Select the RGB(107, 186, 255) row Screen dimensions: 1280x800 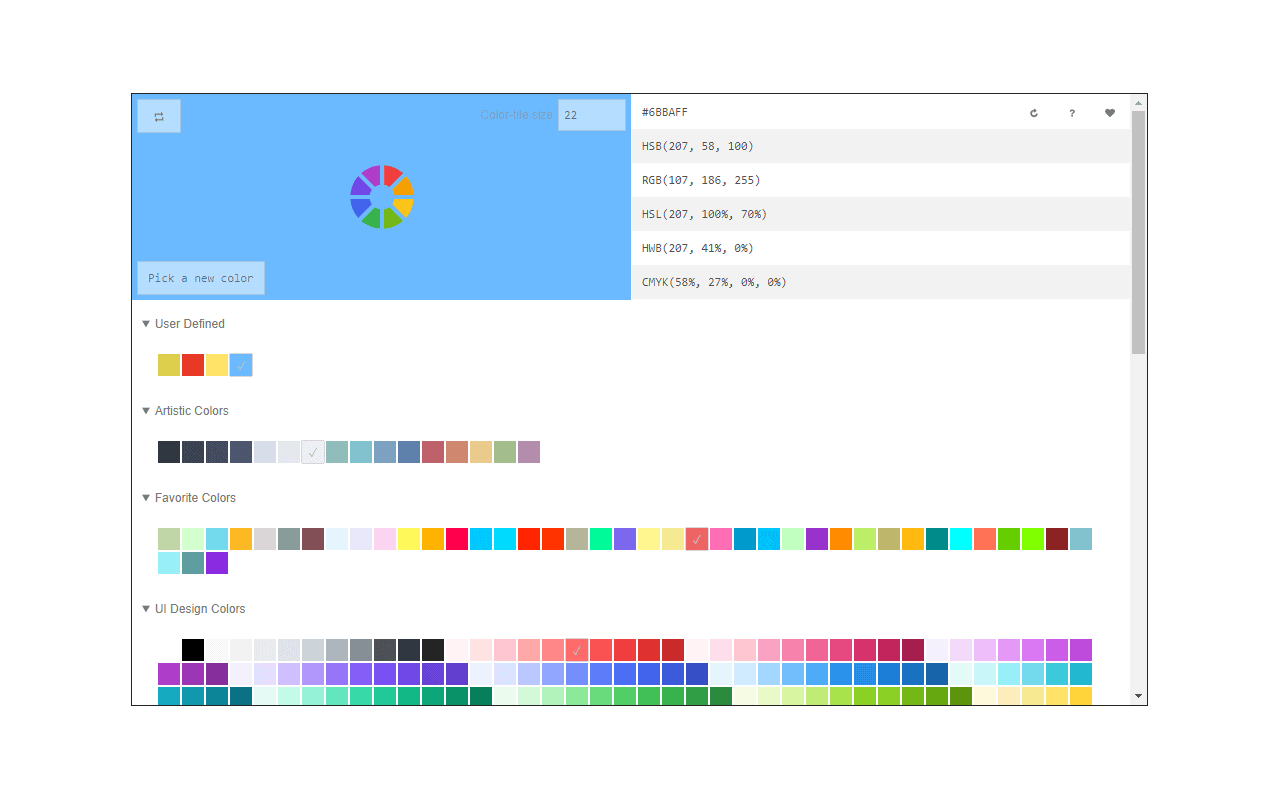(x=881, y=180)
